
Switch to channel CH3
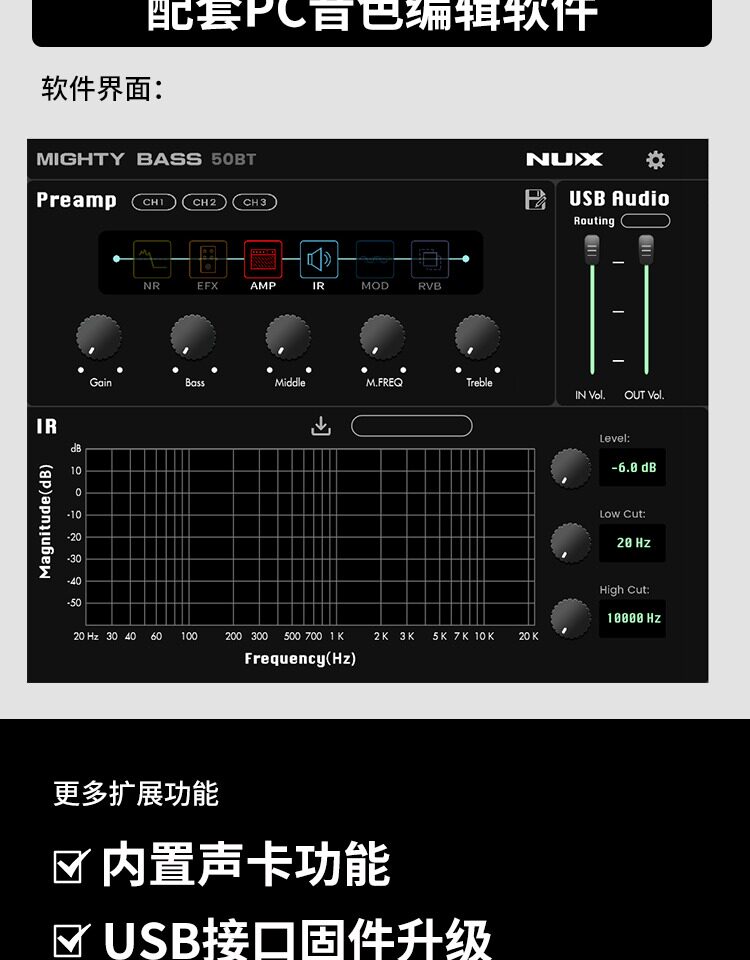click(x=255, y=202)
